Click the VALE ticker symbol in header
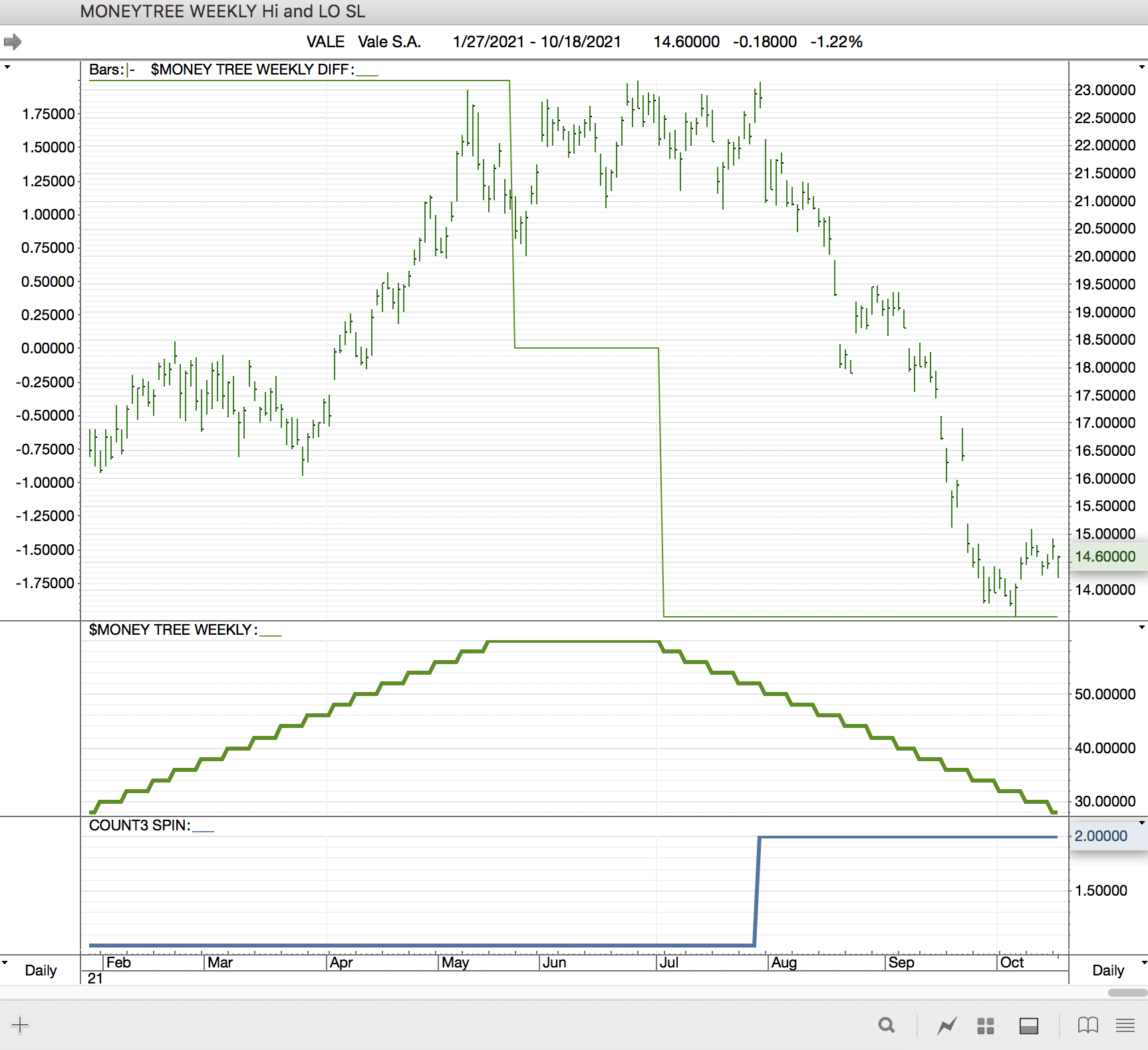The image size is (1148, 1050). click(325, 42)
